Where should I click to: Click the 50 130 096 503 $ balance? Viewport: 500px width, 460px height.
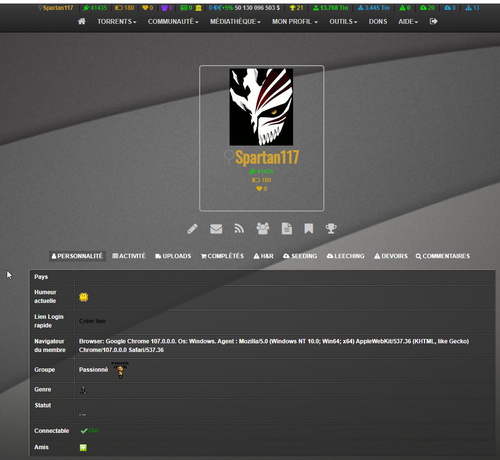[257, 8]
